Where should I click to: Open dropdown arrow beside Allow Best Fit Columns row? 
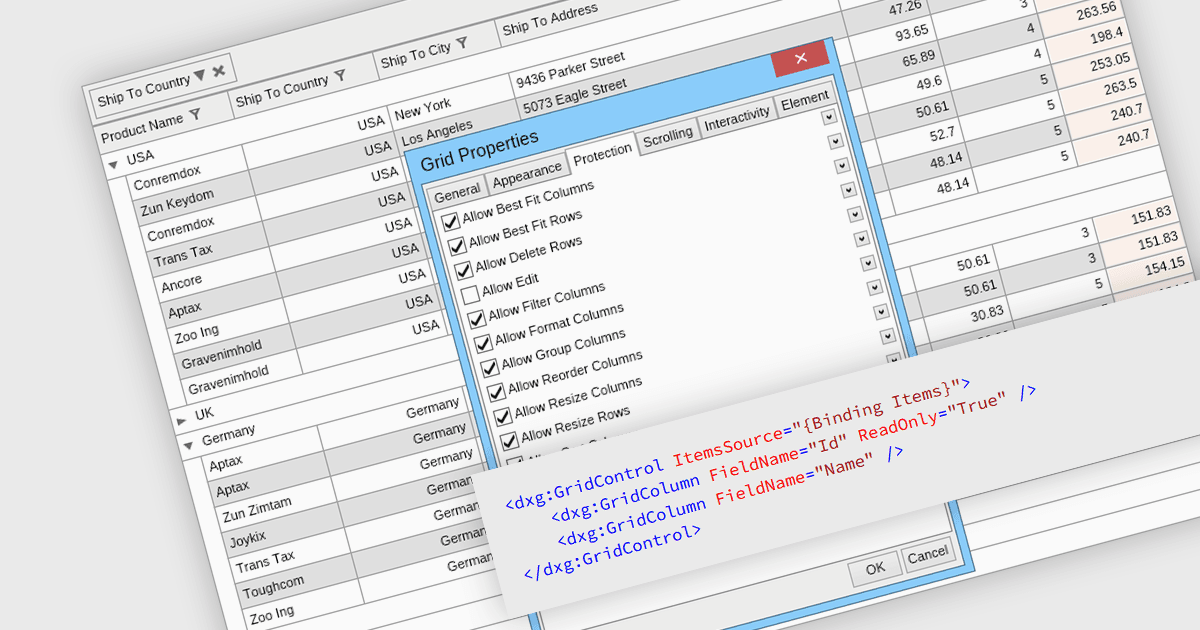829,117
